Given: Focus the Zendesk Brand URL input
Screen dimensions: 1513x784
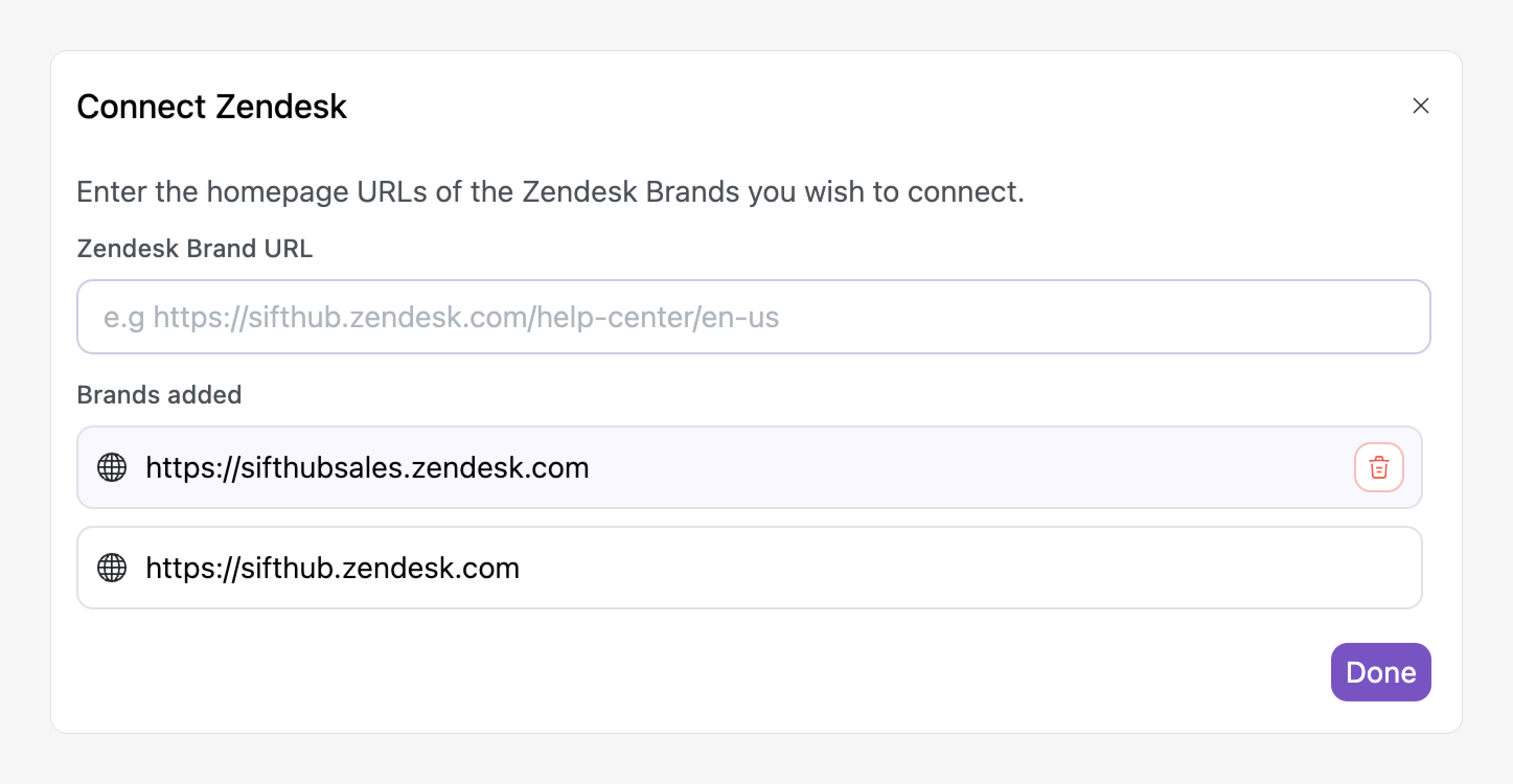Looking at the screenshot, I should tap(753, 317).
